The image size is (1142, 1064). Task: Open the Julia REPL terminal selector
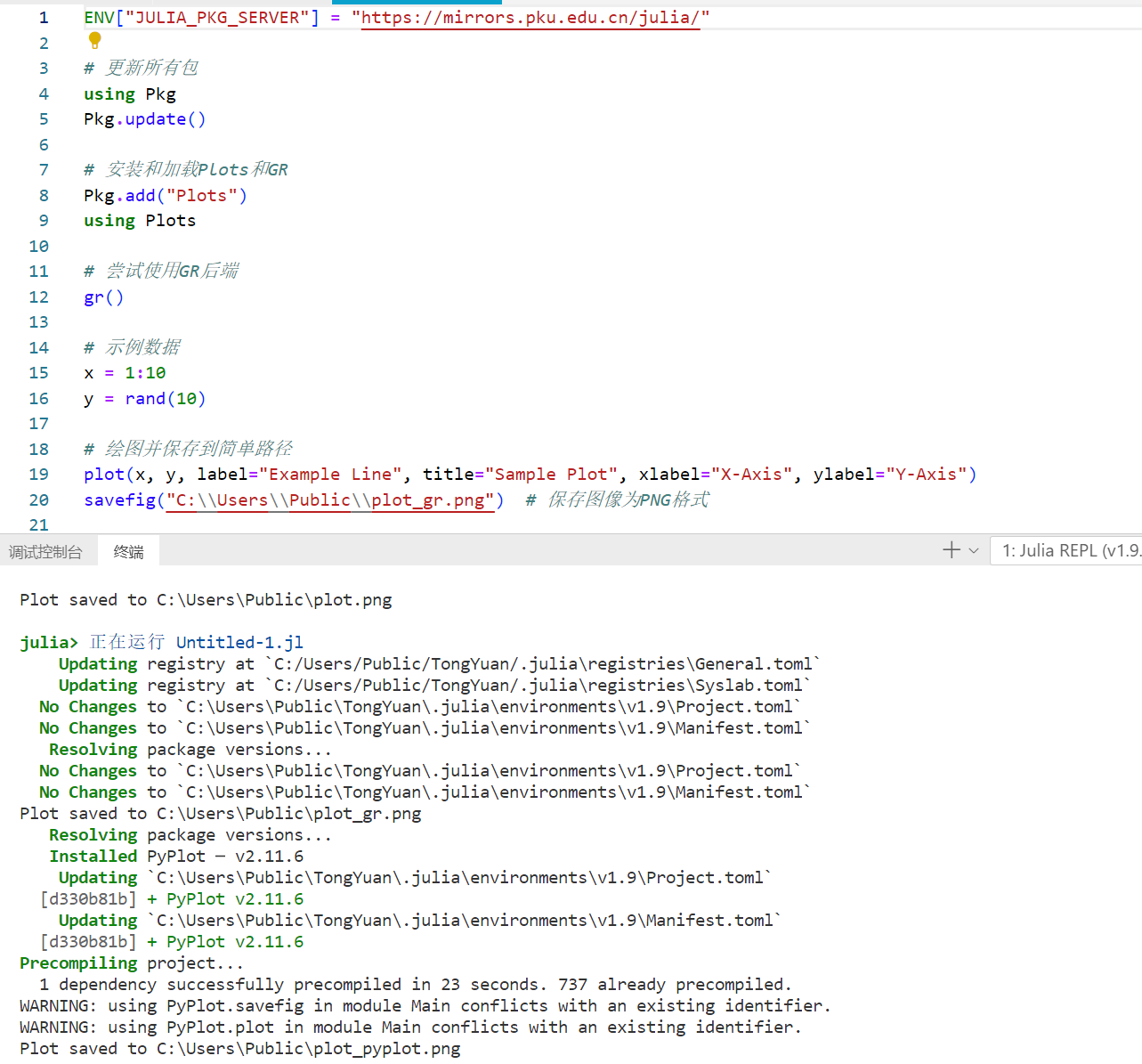1066,550
